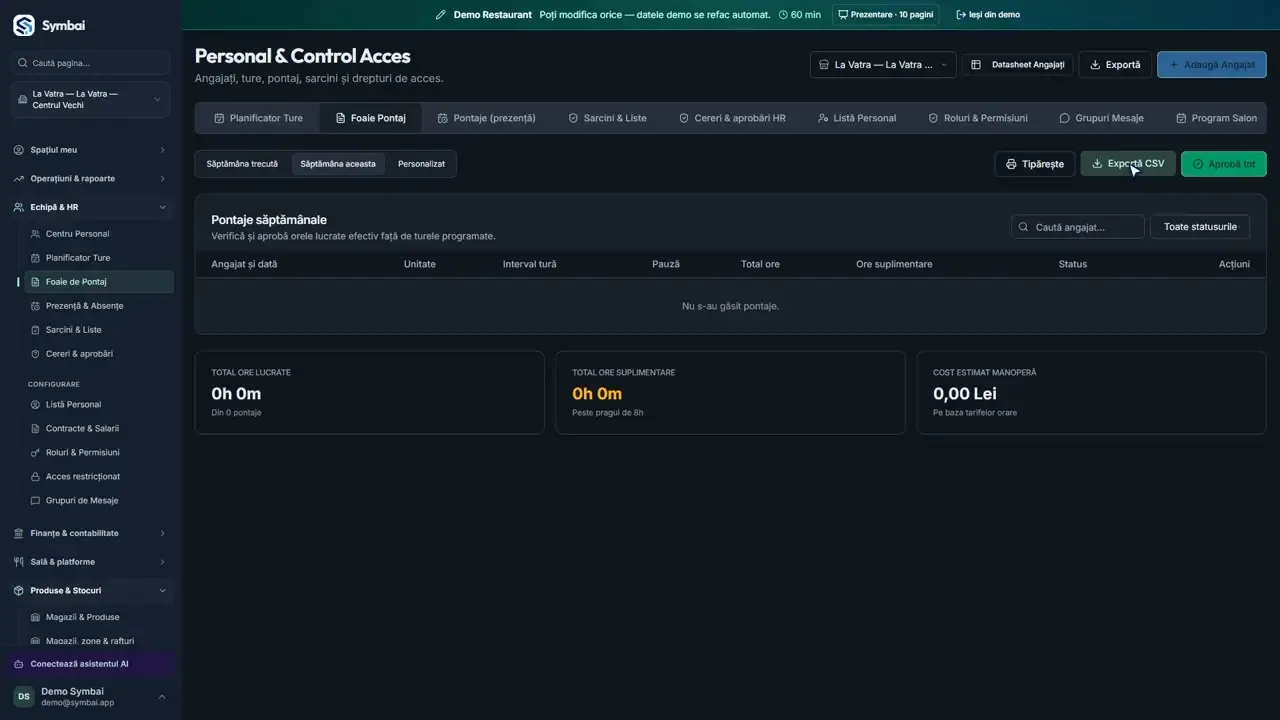Image resolution: width=1280 pixels, height=720 pixels.
Task: Open the La Vatra dropdown in page header
Action: tap(883, 65)
